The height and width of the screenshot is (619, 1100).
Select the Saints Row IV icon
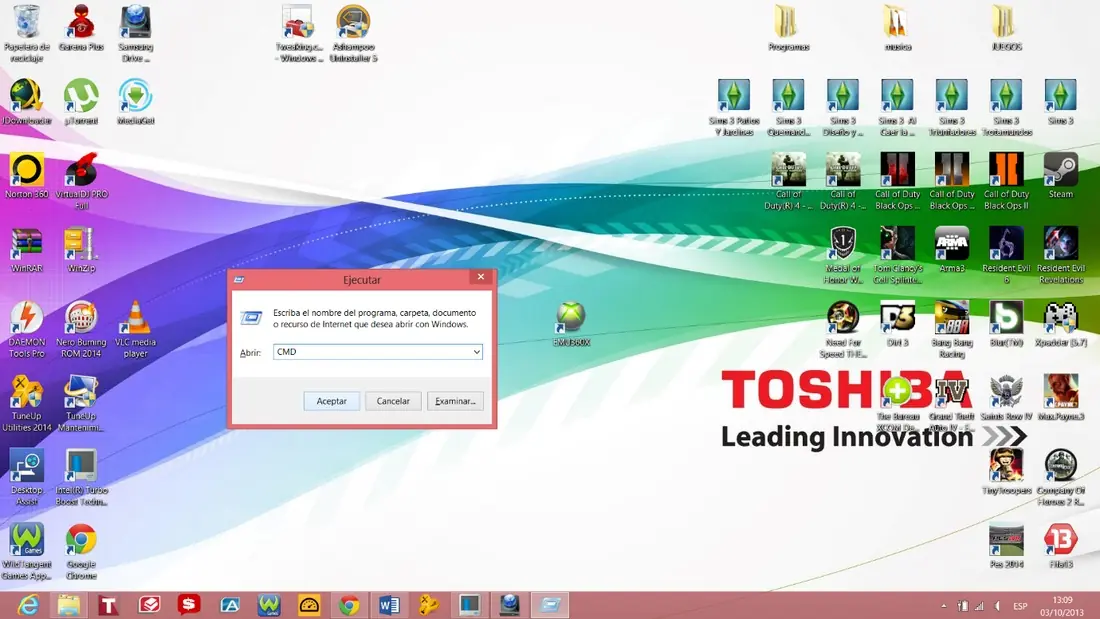1006,398
